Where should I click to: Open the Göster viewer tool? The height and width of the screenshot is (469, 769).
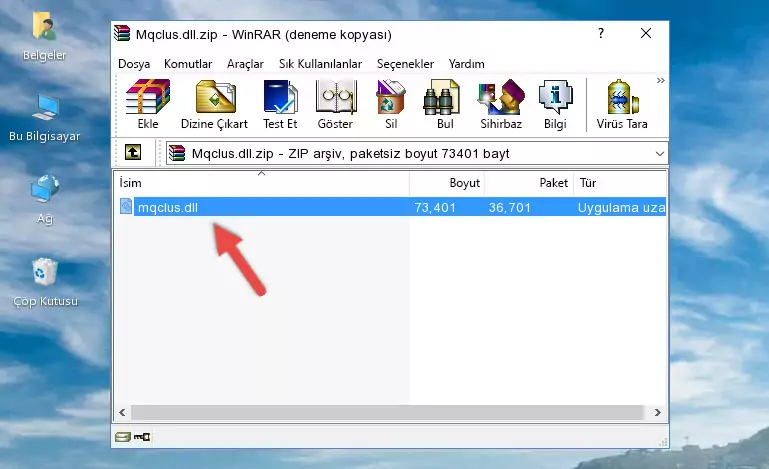click(335, 104)
